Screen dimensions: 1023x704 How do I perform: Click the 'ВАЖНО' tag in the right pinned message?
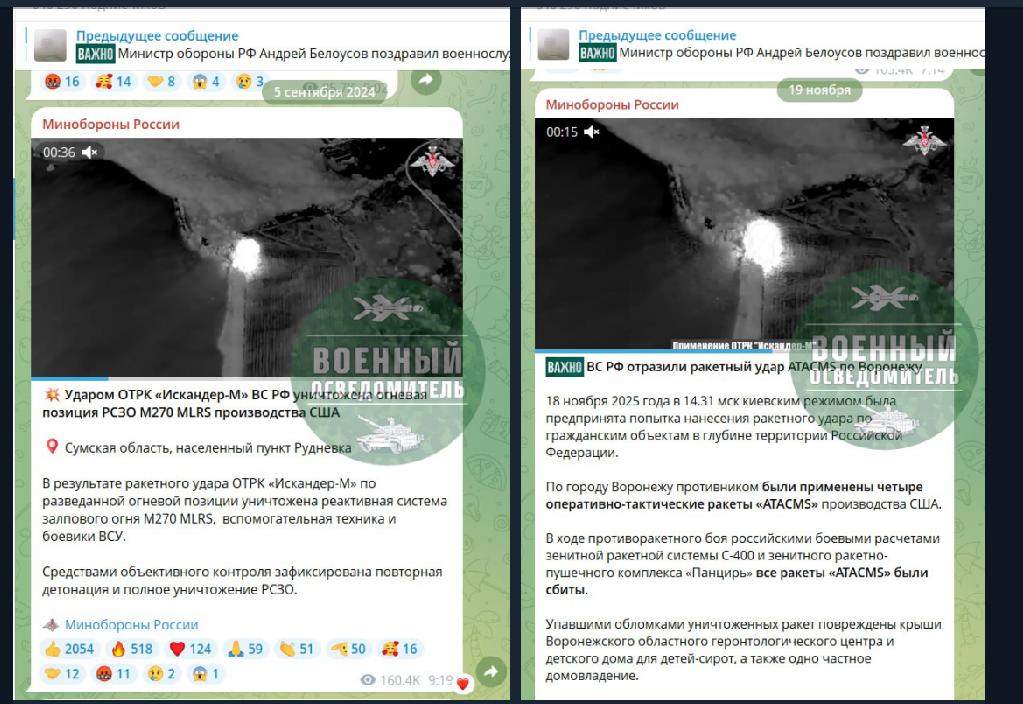(598, 53)
